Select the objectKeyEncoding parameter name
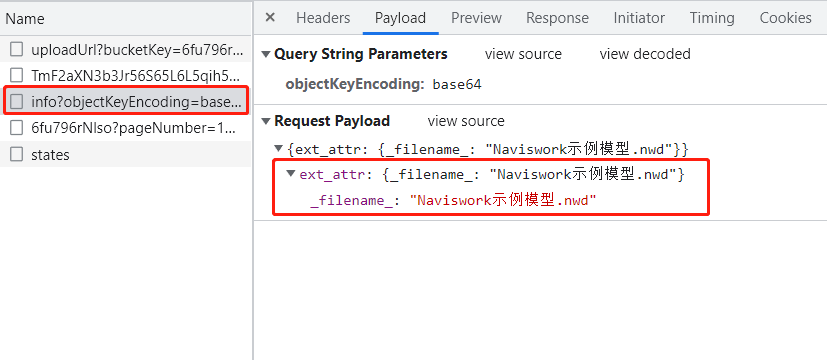The height and width of the screenshot is (360, 827). pos(355,84)
